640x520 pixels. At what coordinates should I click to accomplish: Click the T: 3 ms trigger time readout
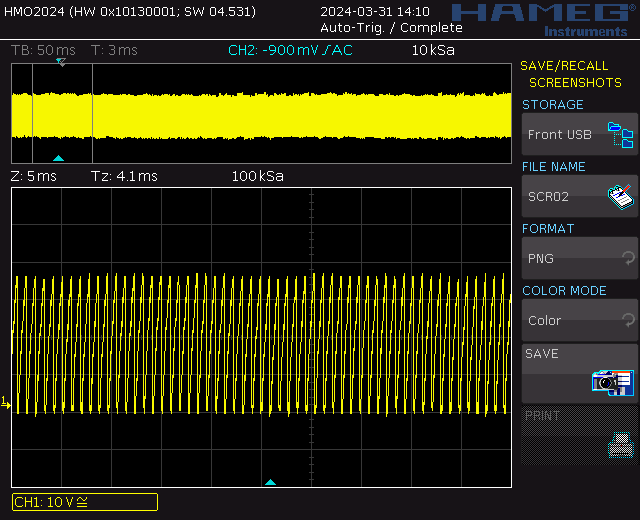(x=114, y=51)
